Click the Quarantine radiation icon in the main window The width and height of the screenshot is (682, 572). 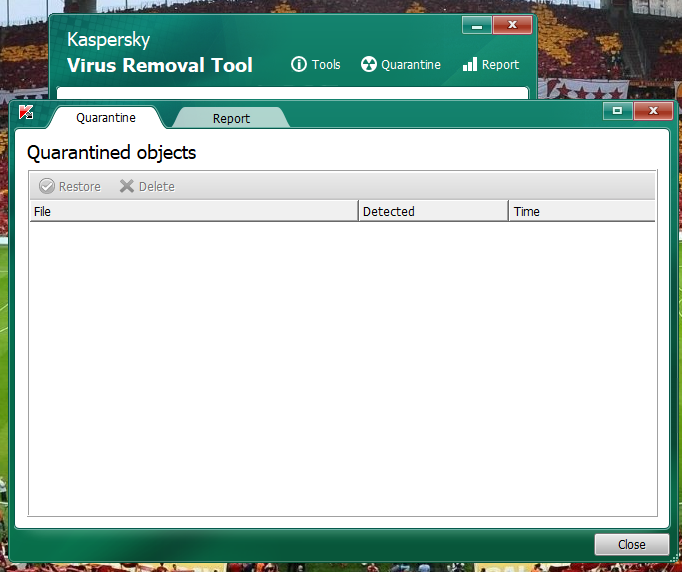point(368,64)
